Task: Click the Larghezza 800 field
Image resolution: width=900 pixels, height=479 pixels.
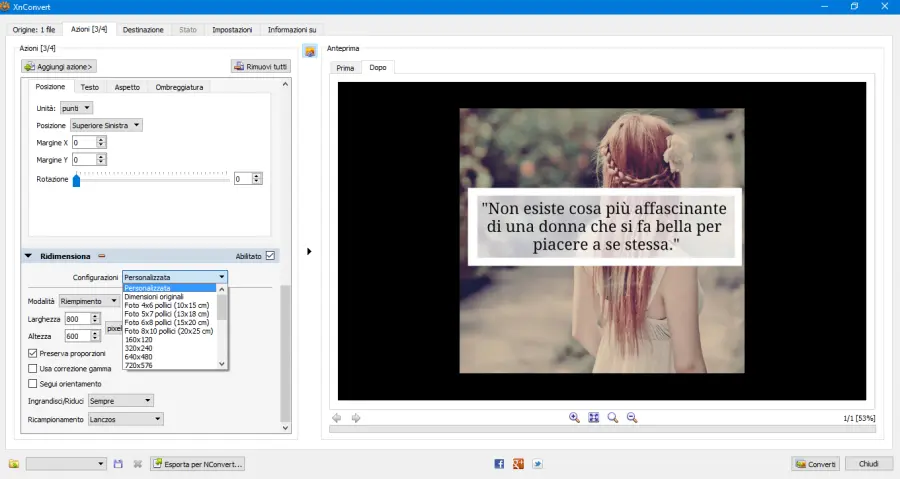Action: coord(77,319)
